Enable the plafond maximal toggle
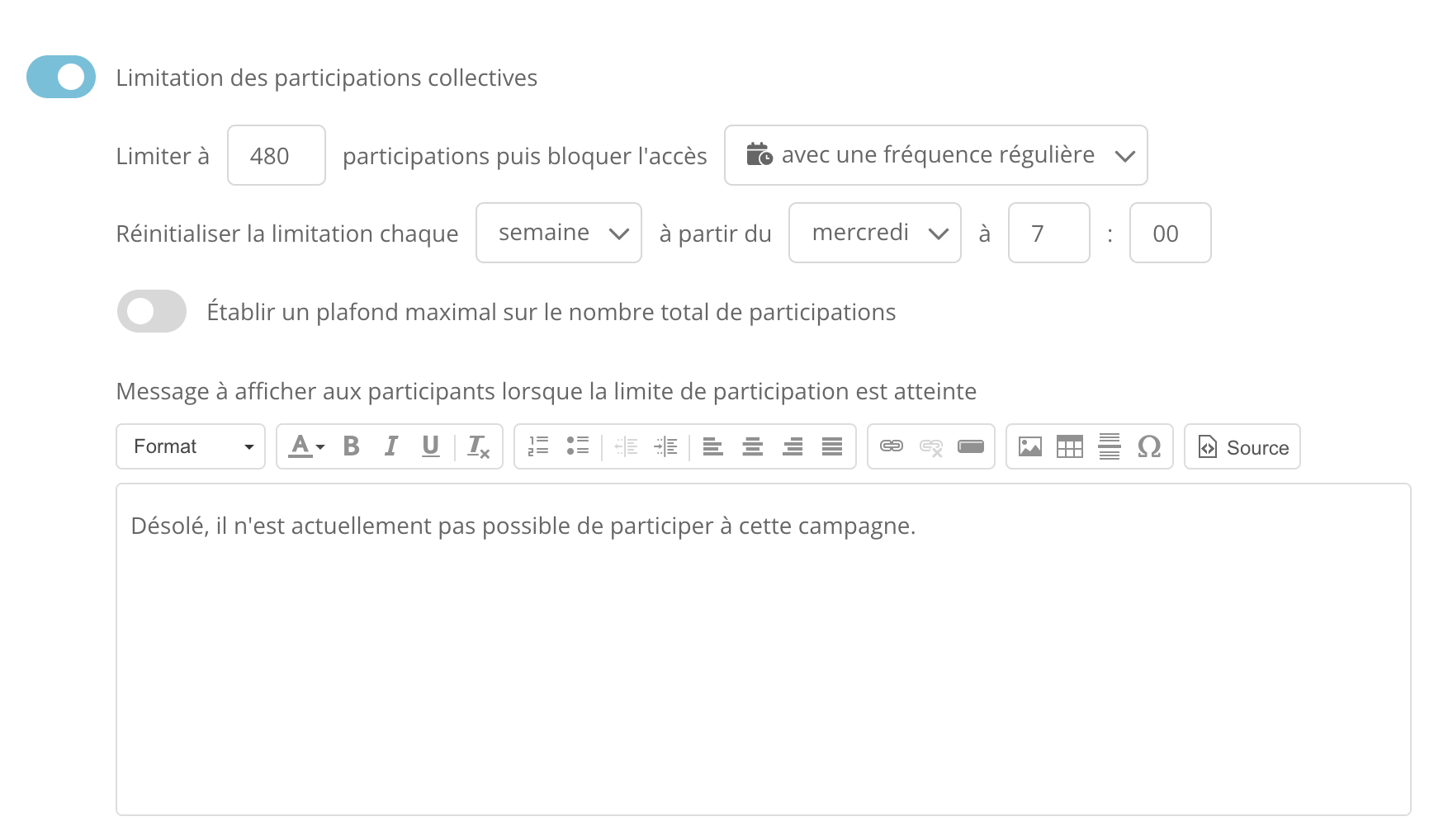The width and height of the screenshot is (1448, 840). pyautogui.click(x=151, y=311)
